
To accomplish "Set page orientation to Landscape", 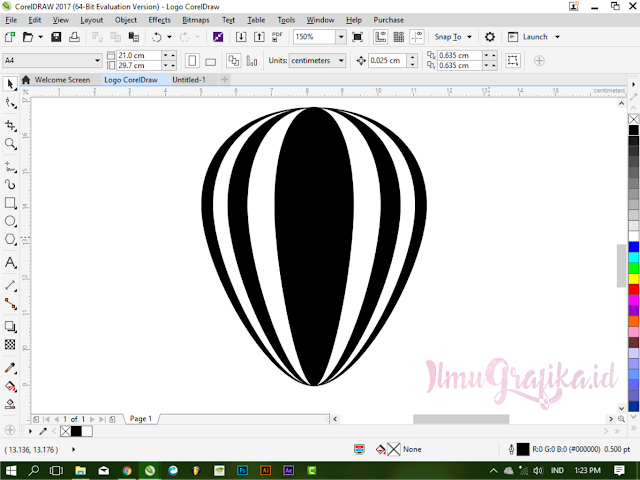I will coord(211,61).
